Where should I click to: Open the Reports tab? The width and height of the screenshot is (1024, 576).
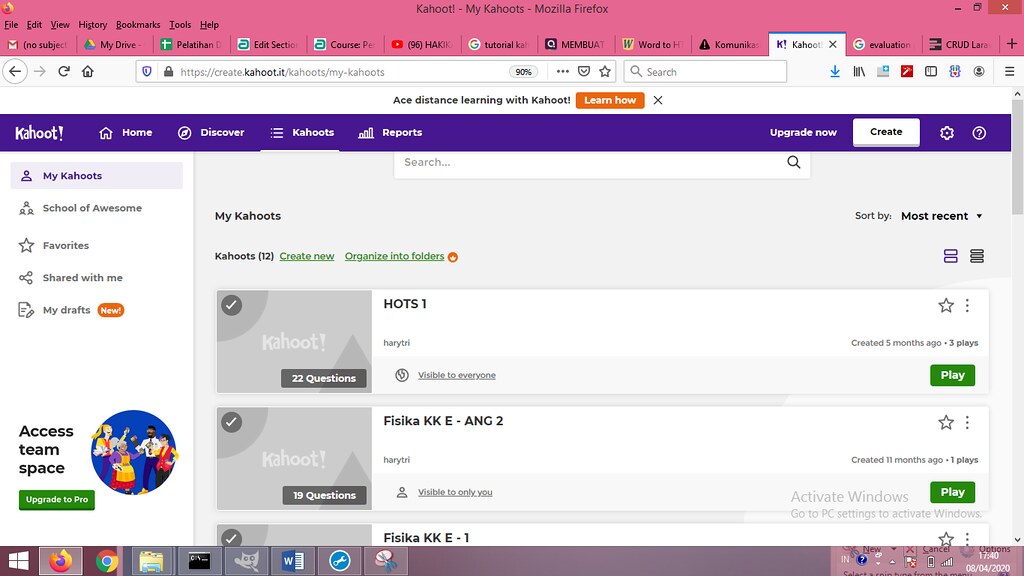click(390, 133)
